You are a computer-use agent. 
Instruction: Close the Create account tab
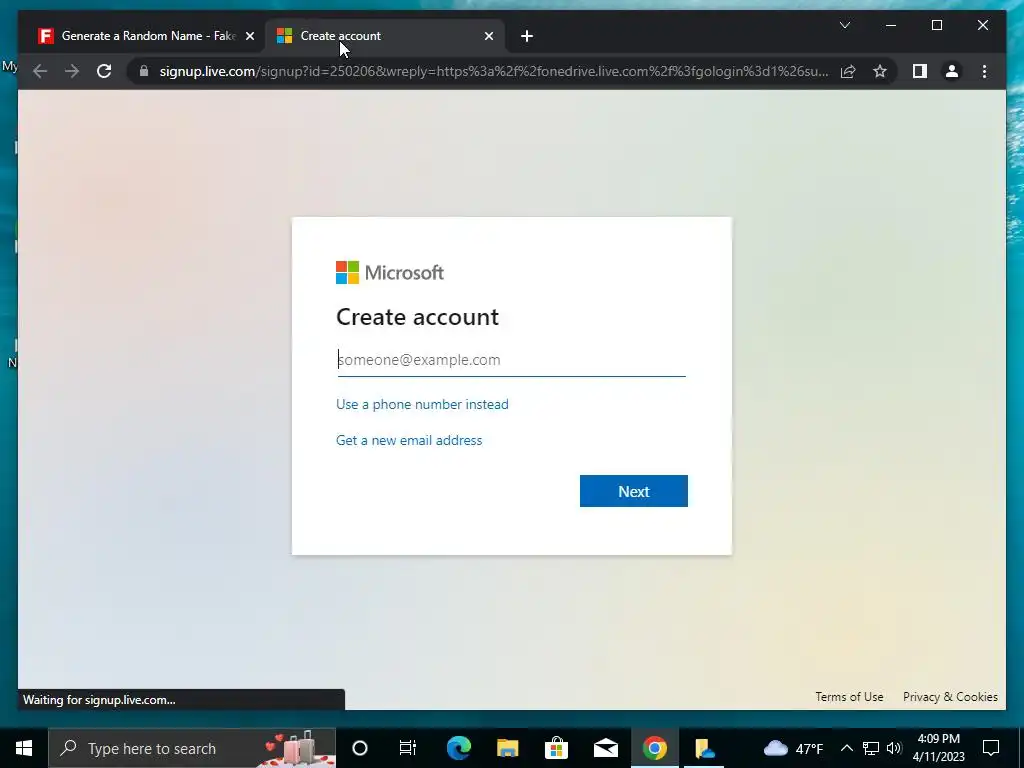pyautogui.click(x=488, y=36)
